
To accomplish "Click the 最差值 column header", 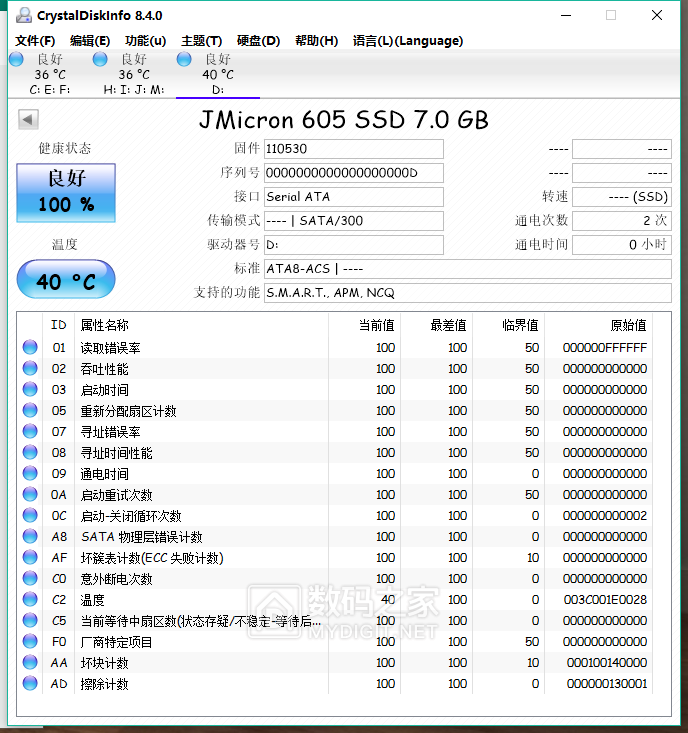I will click(437, 325).
